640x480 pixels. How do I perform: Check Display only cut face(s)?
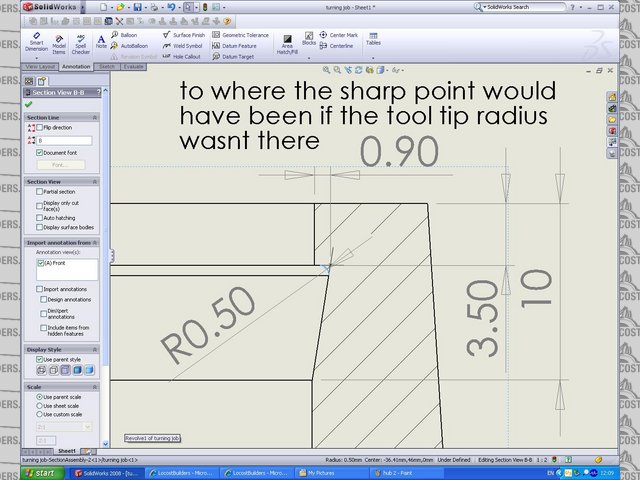click(x=40, y=206)
